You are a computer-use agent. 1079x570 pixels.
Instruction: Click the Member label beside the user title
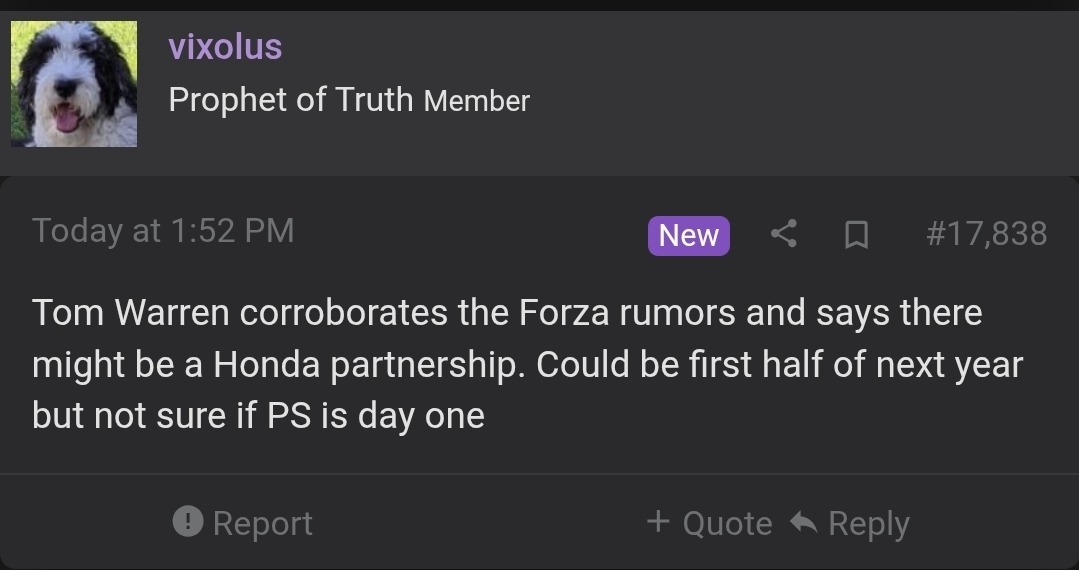point(477,102)
